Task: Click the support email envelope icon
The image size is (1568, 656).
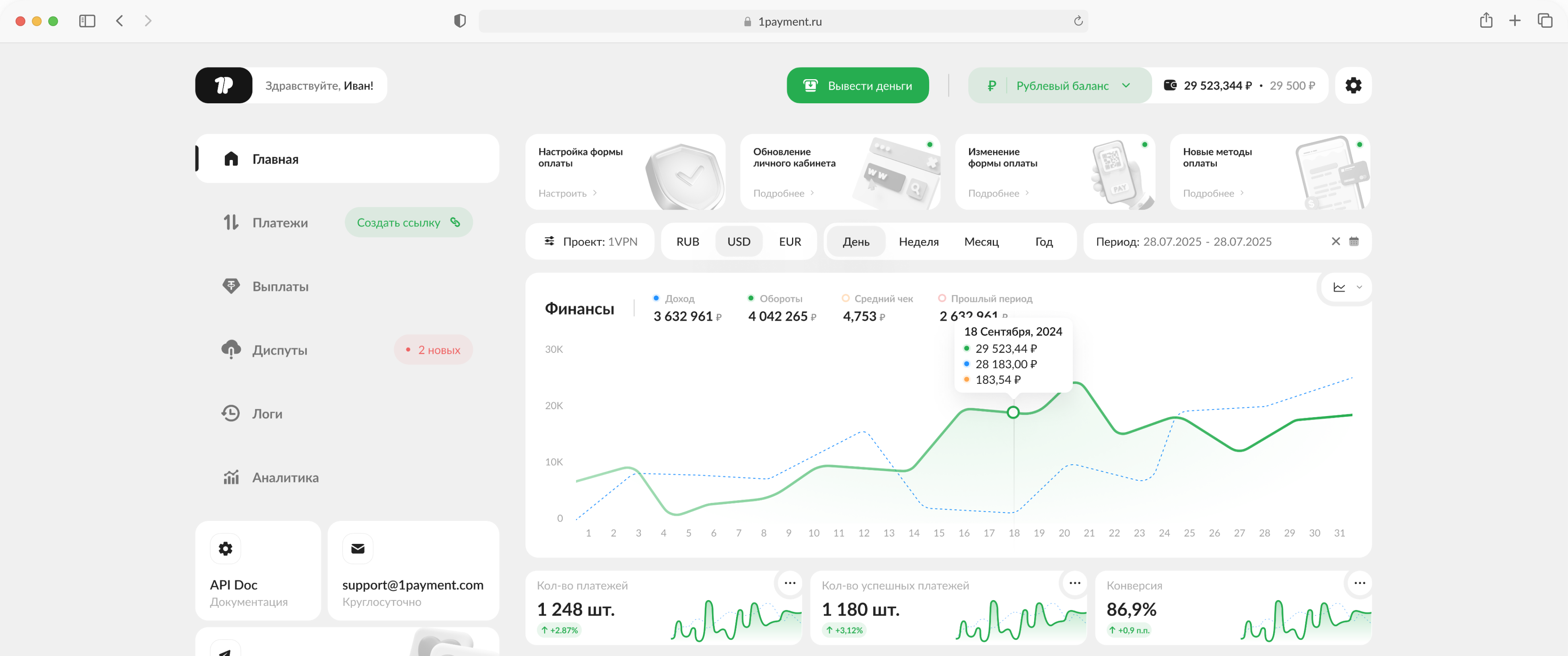Action: pos(357,548)
